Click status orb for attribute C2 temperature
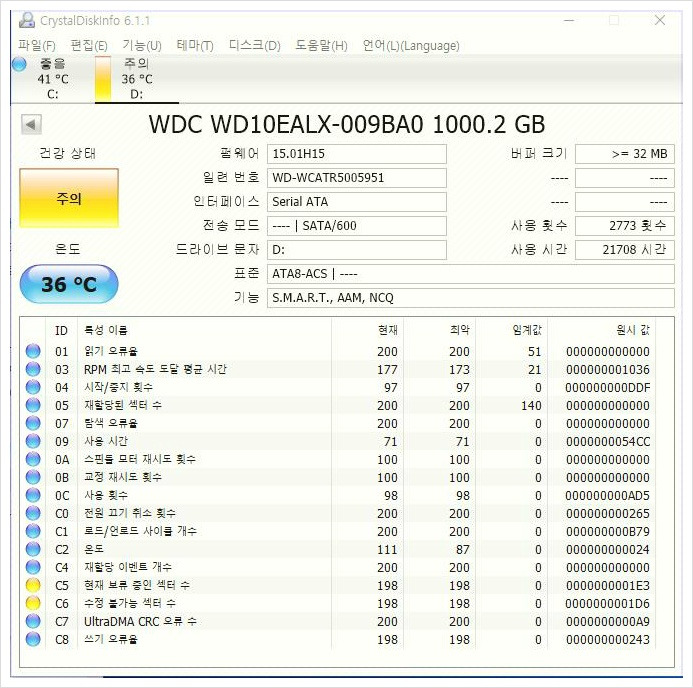Viewport: 693px width, 688px height. [33, 549]
